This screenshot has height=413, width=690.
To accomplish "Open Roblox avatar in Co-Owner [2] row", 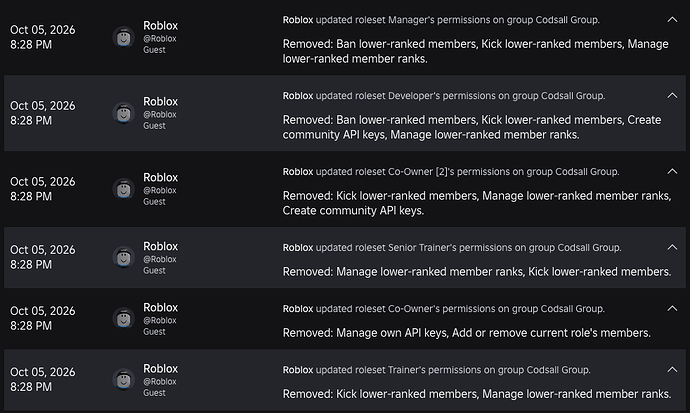I will 124,189.
